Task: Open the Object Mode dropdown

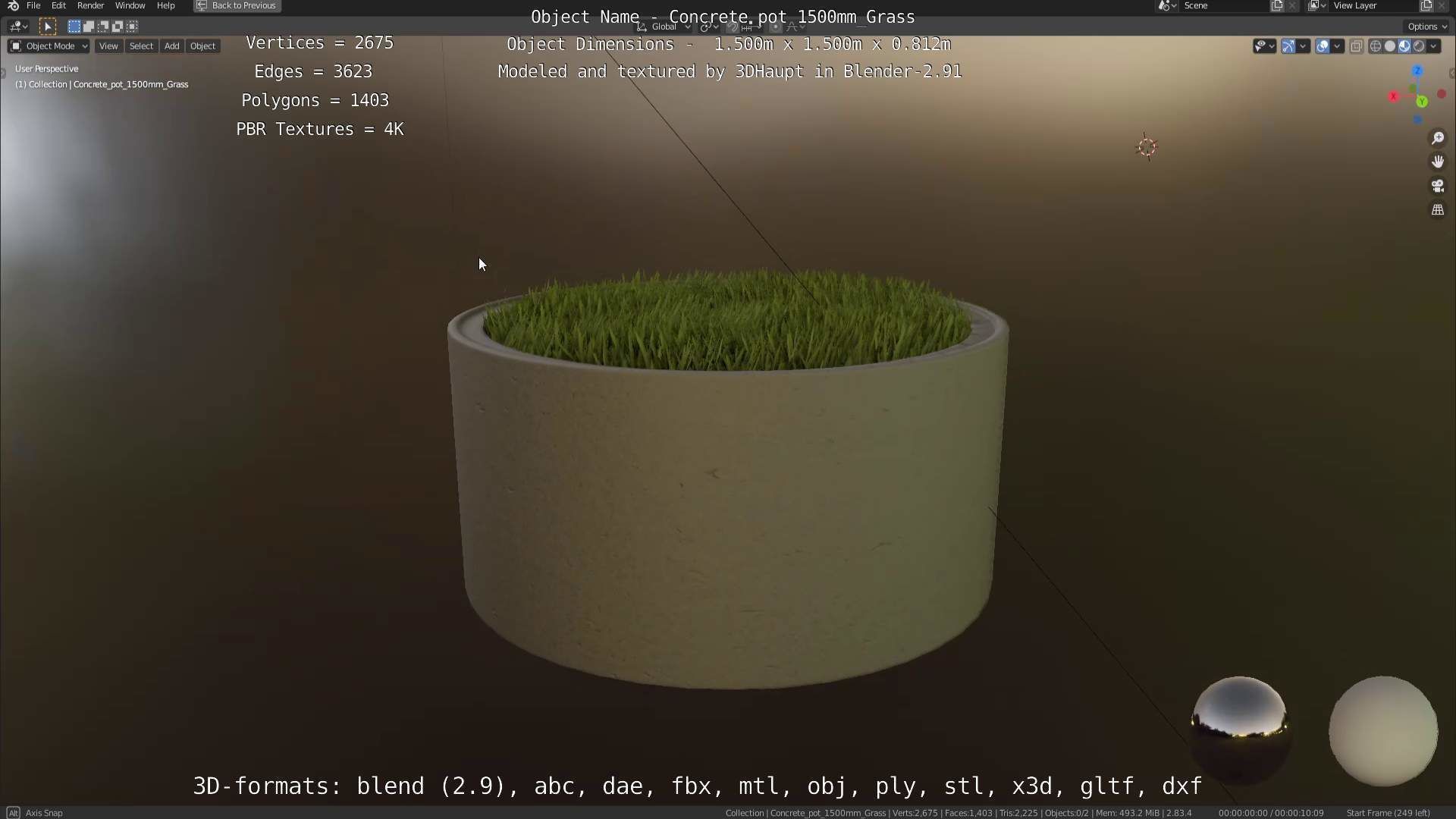Action: pyautogui.click(x=49, y=46)
